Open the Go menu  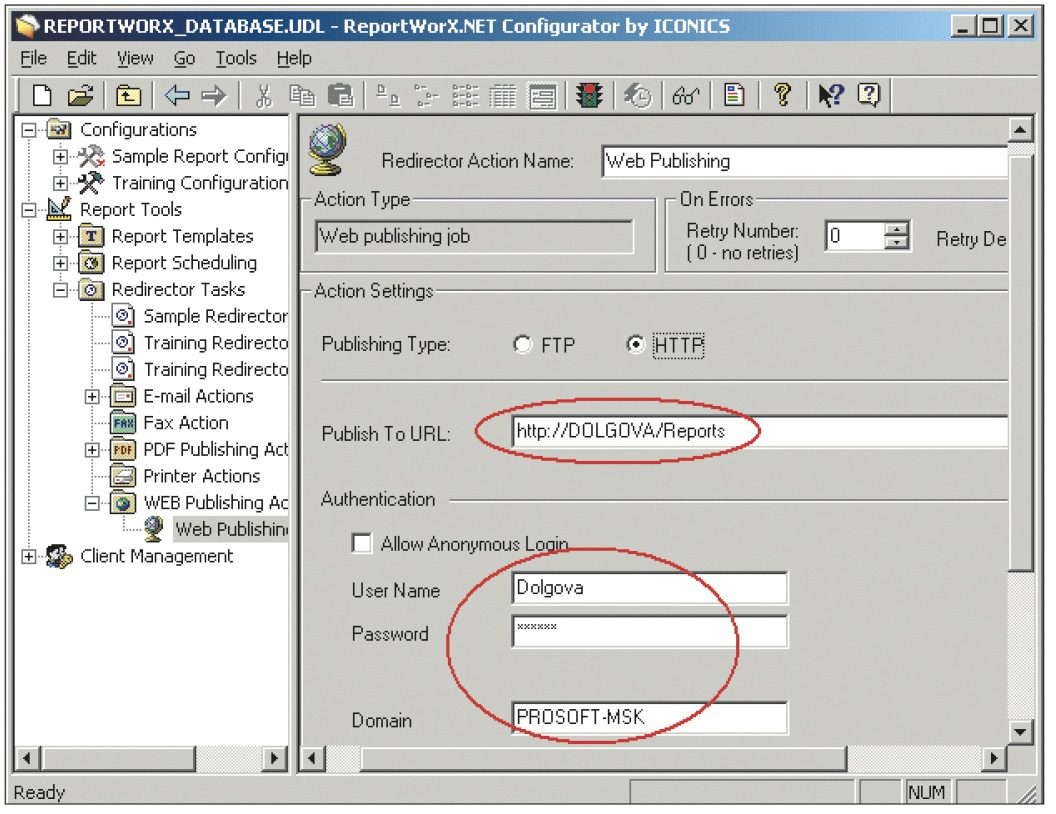pos(185,59)
